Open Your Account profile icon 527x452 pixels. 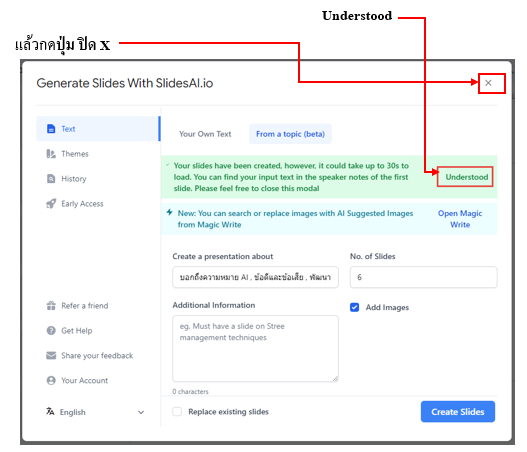click(x=51, y=380)
